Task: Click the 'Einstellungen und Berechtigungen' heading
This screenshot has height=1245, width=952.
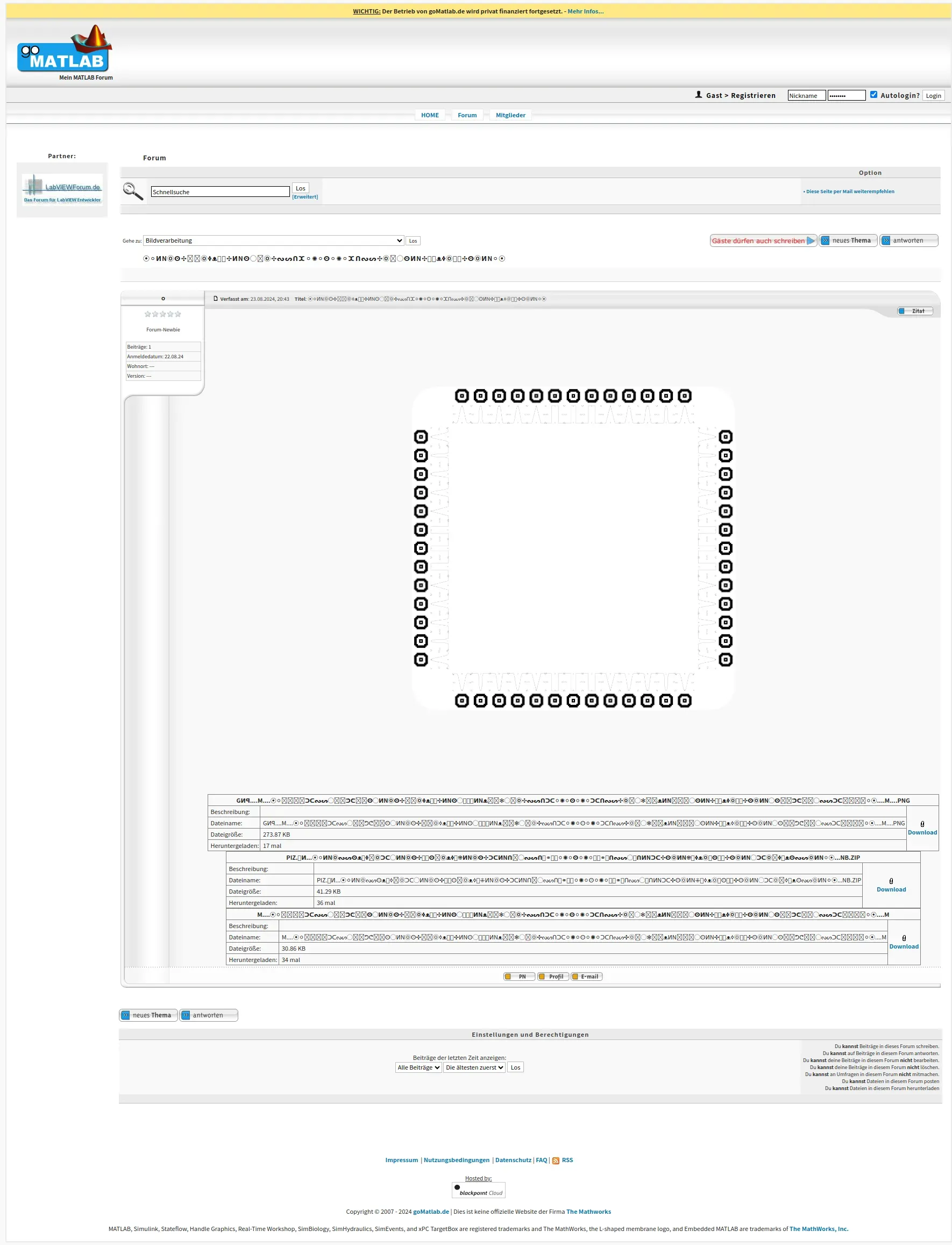Action: [x=530, y=1035]
